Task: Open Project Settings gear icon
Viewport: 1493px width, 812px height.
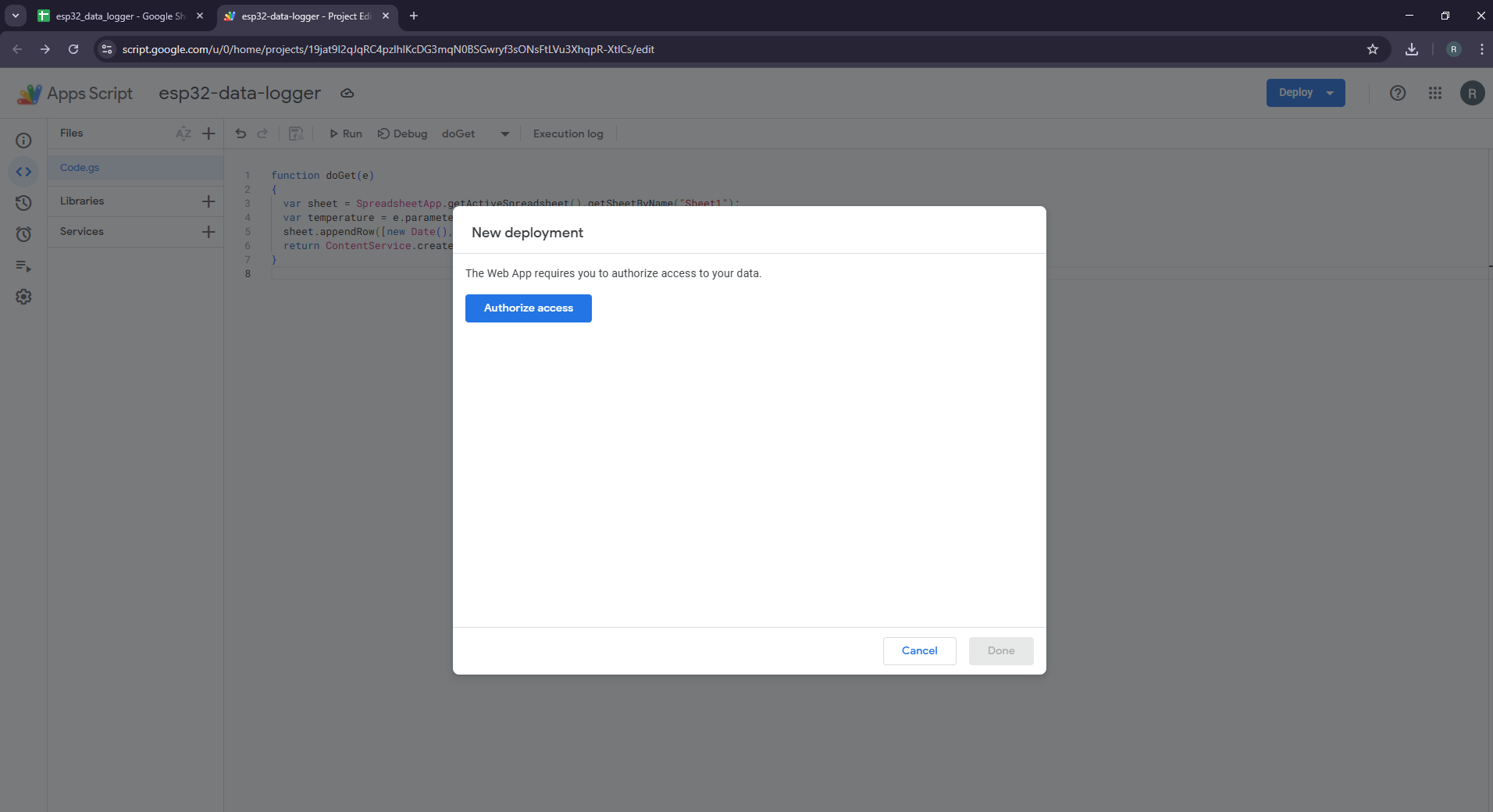Action: coord(23,297)
